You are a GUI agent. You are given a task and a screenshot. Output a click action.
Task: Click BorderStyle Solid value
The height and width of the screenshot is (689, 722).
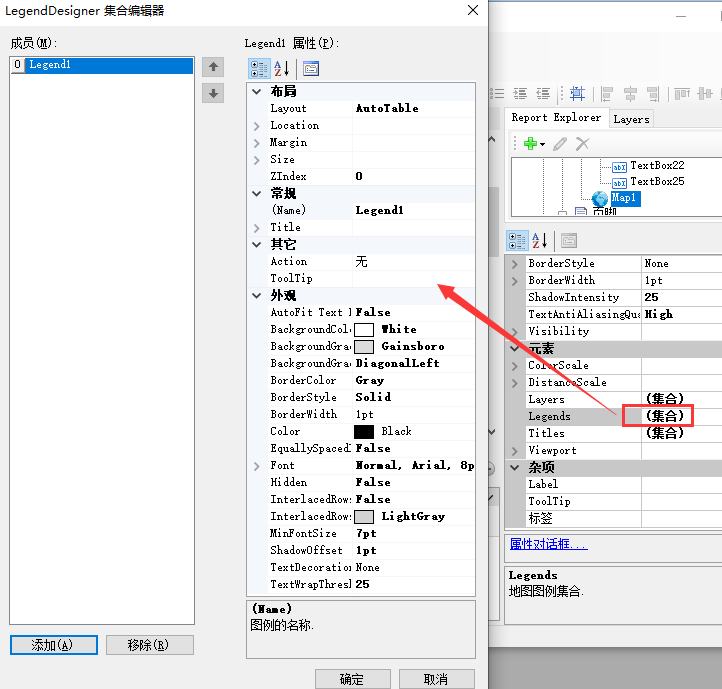(413, 397)
